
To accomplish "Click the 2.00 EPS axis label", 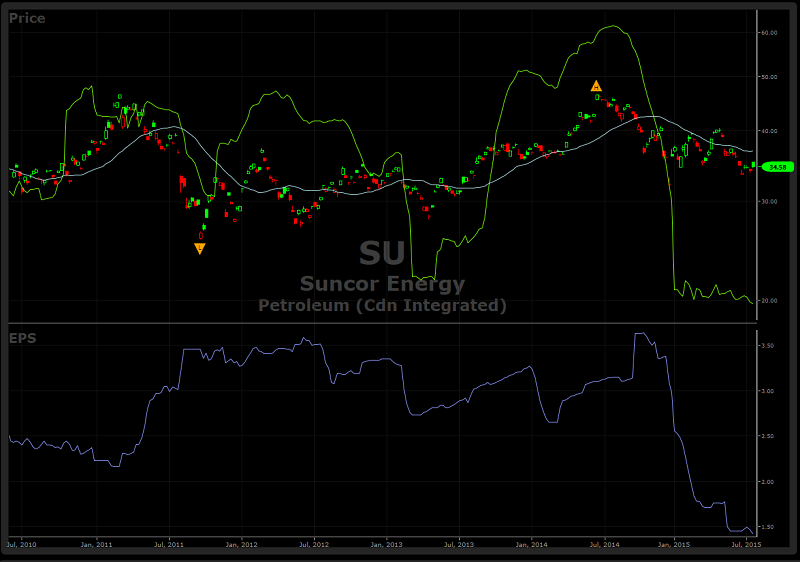I will coord(767,482).
